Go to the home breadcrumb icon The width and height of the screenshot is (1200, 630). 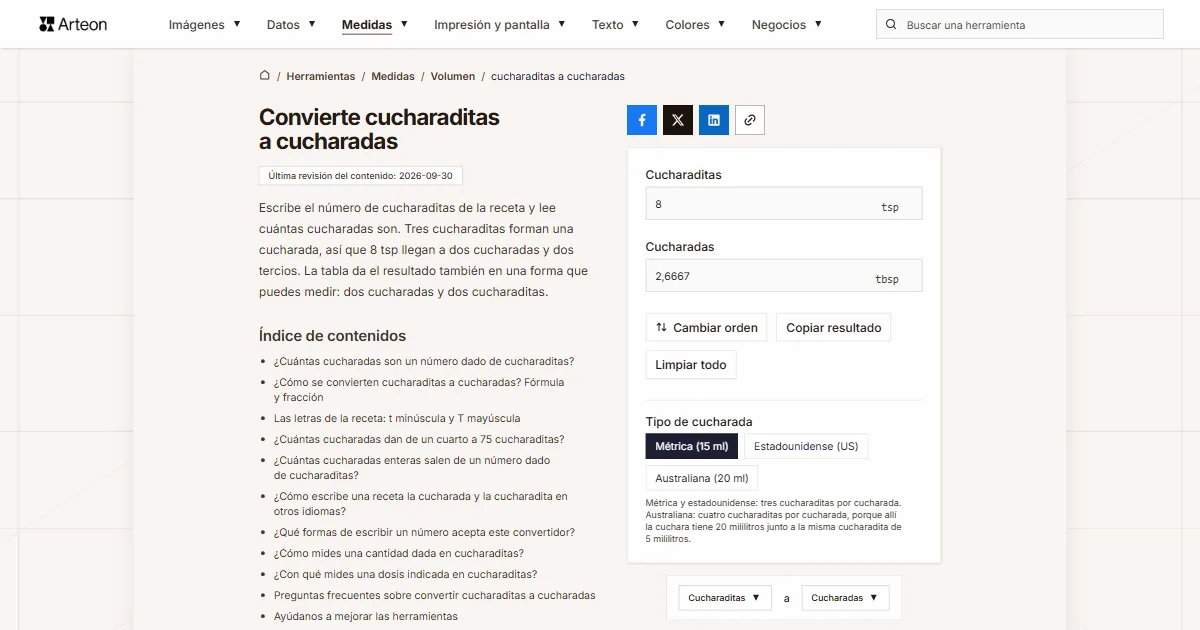point(265,75)
